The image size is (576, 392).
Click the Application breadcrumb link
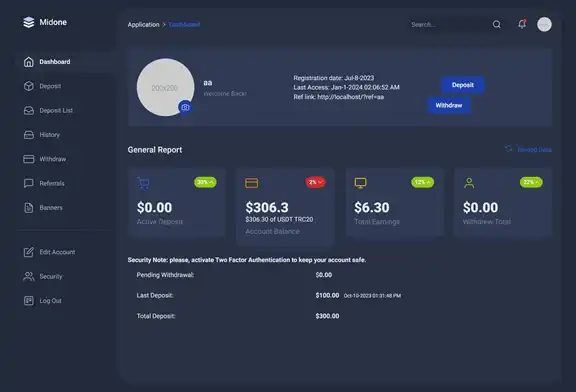(x=144, y=25)
